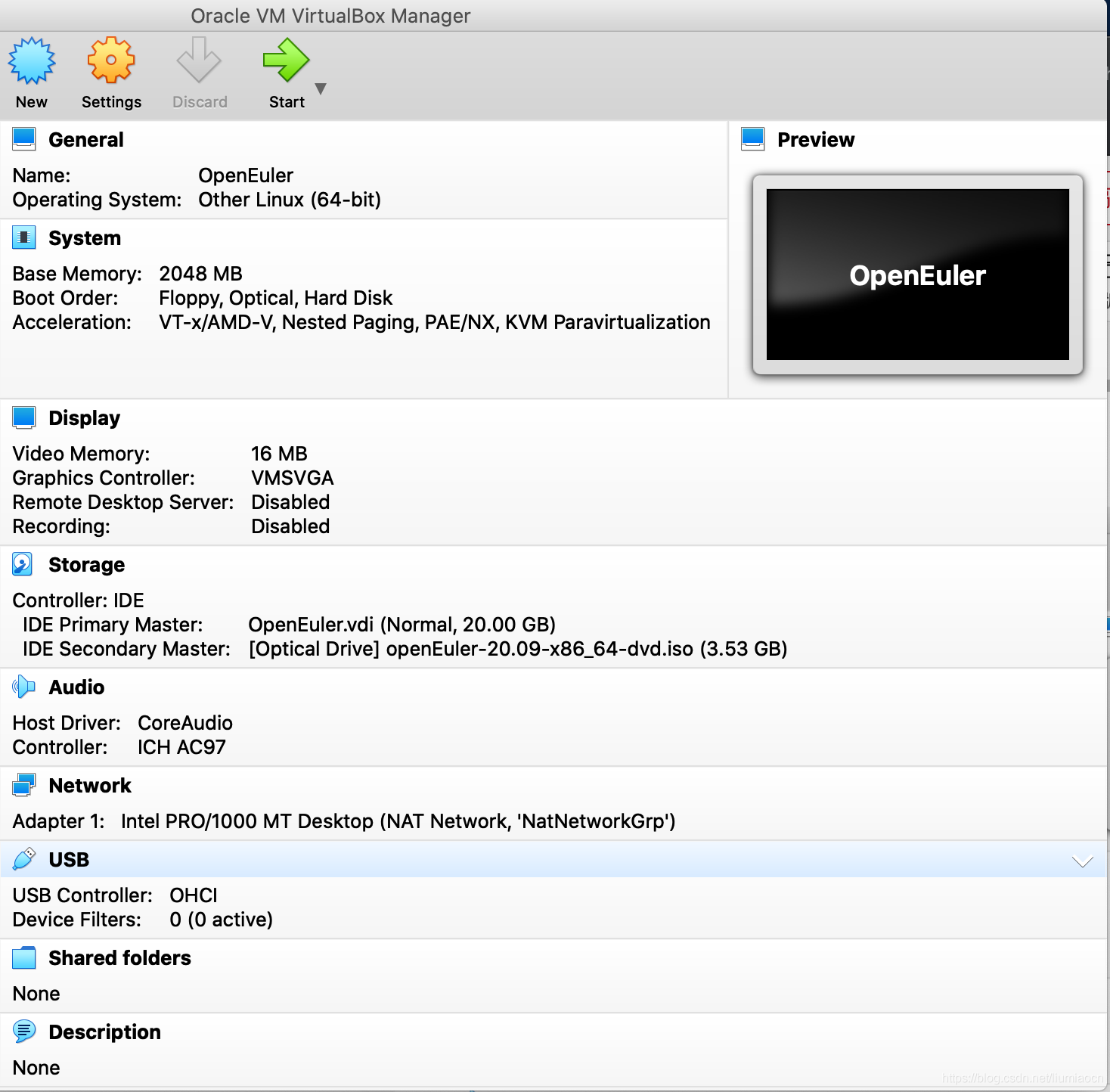Open the Display section heading

point(85,418)
